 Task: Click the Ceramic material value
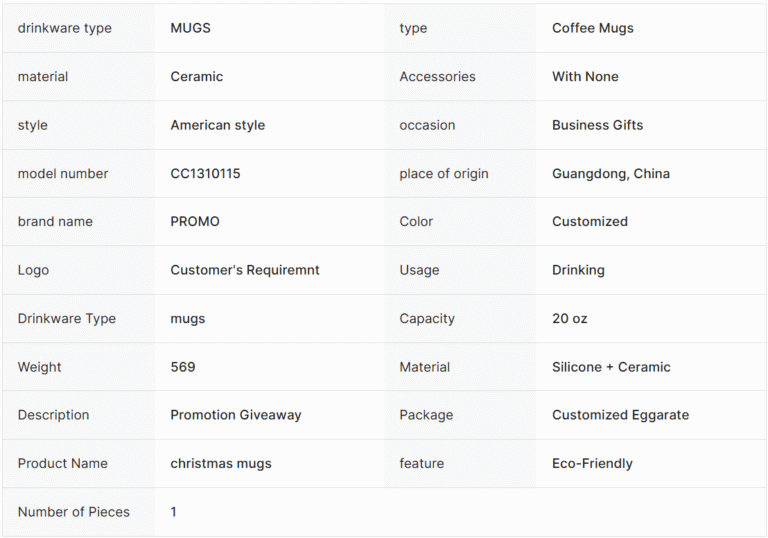click(x=196, y=76)
